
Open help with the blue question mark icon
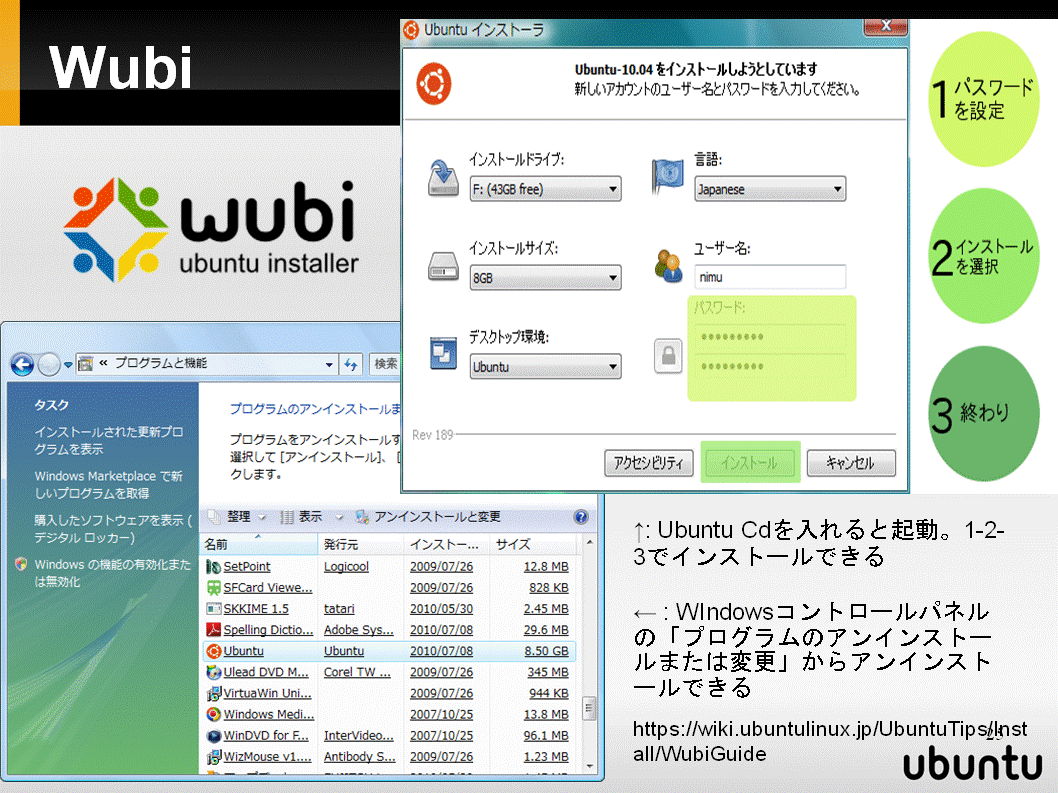[x=580, y=517]
